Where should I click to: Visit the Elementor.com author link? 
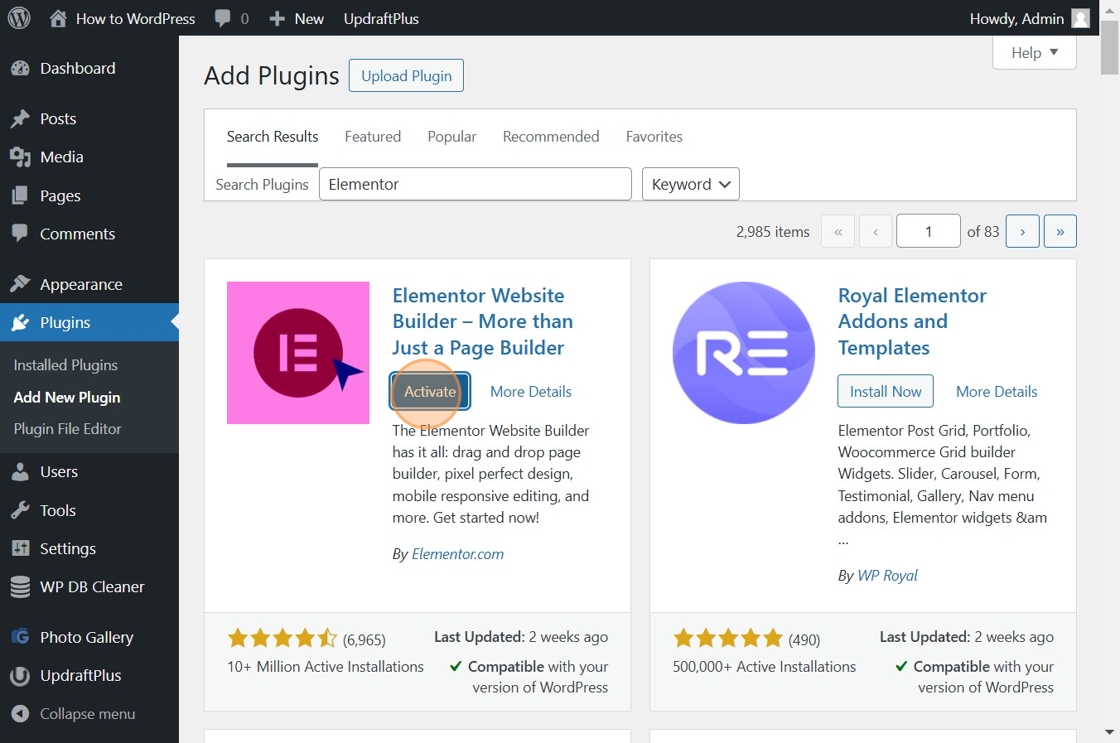[x=457, y=554]
